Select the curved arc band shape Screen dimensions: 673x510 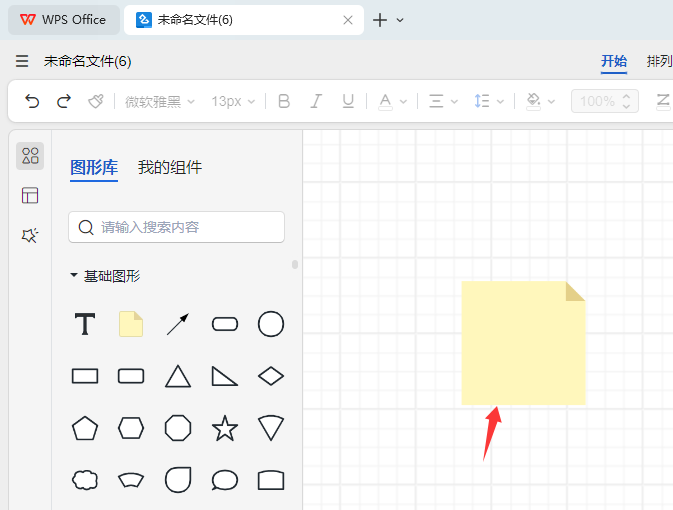131,480
